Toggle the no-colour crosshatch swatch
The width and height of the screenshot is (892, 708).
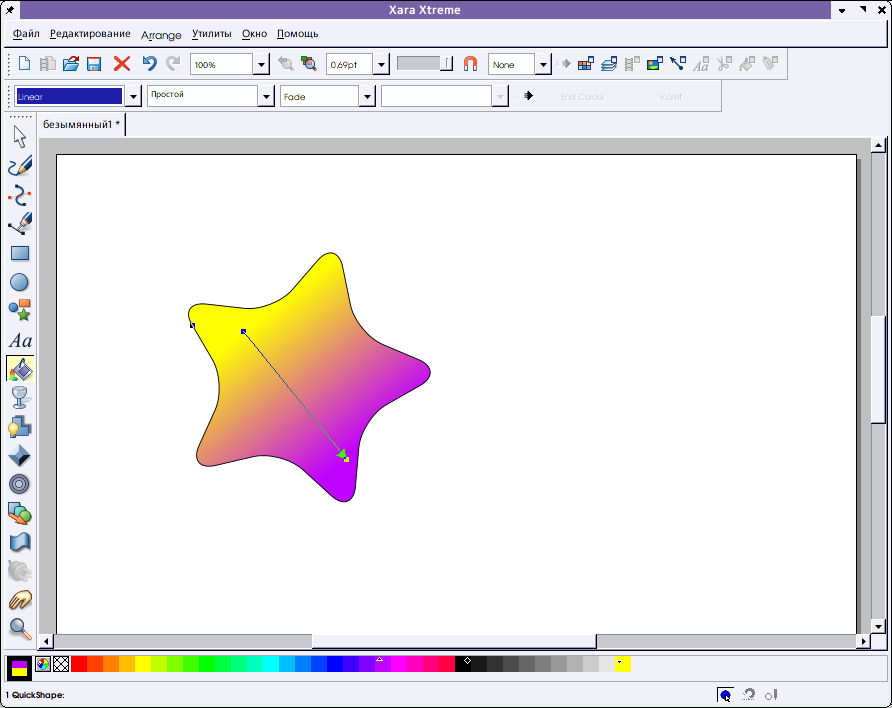(61, 663)
